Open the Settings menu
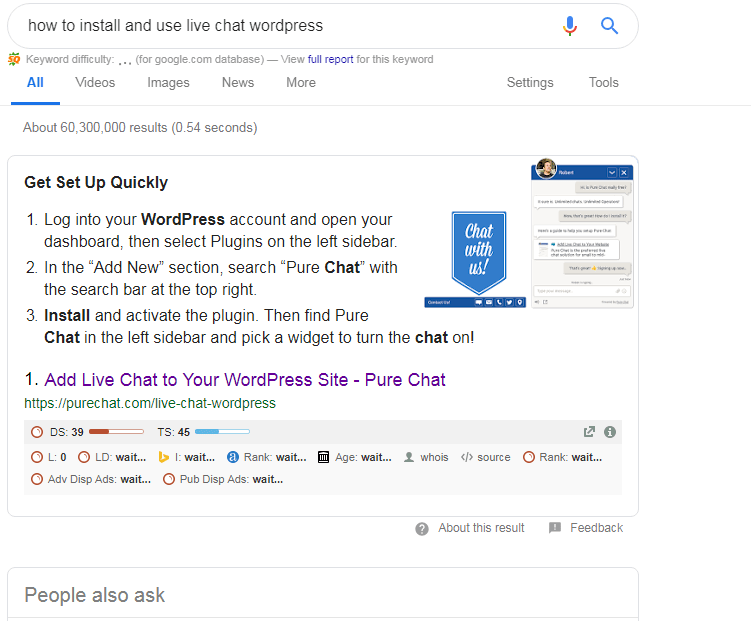Screen dimensions: 751x621 coord(530,83)
